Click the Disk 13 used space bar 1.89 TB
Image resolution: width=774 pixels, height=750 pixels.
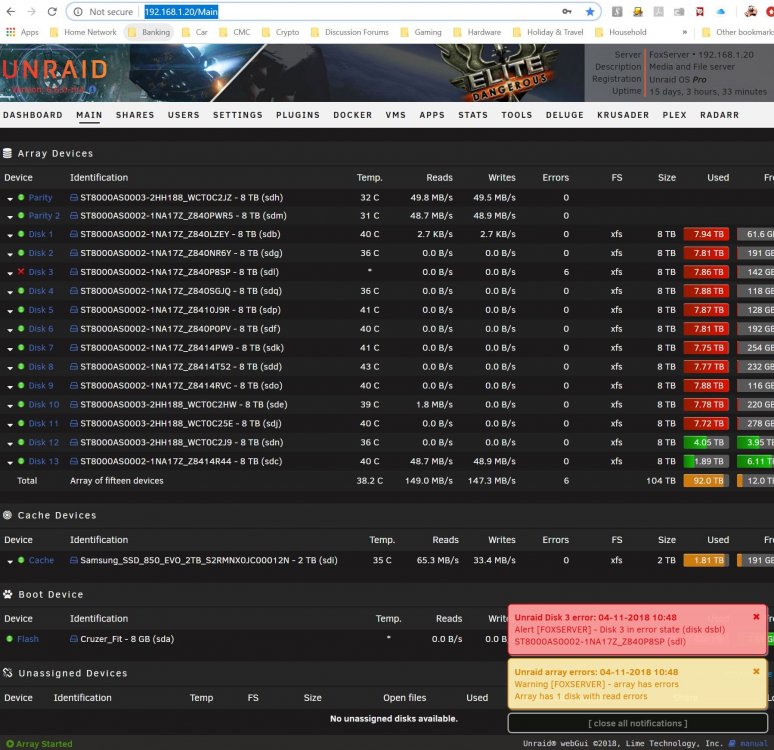coord(706,461)
